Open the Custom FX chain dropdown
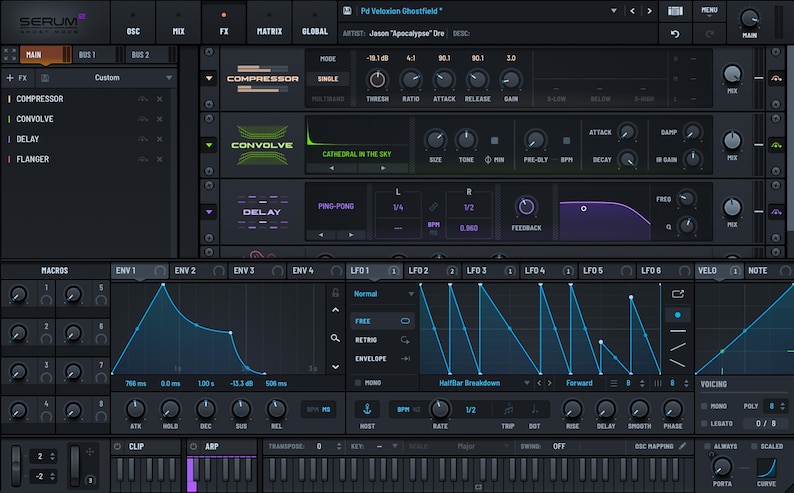Screen dimensions: 794x493 pyautogui.click(x=169, y=78)
